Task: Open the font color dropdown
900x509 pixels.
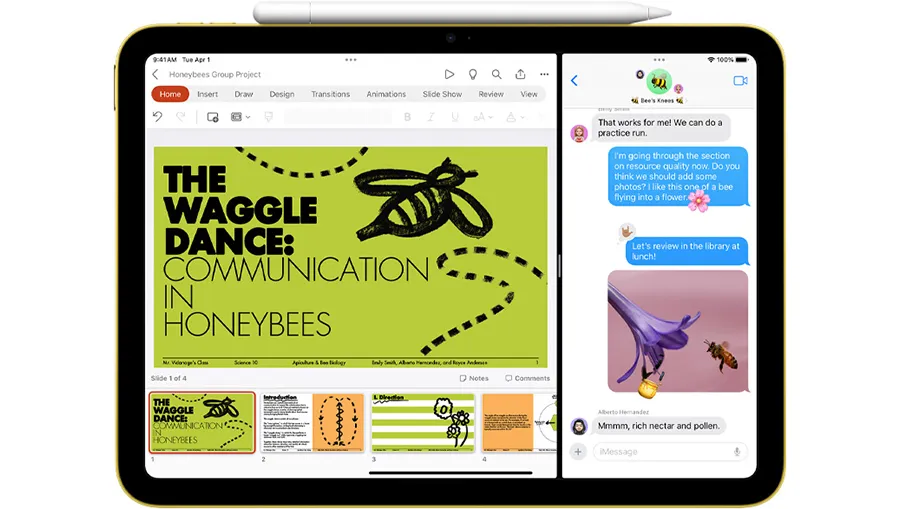Action: pyautogui.click(x=514, y=117)
